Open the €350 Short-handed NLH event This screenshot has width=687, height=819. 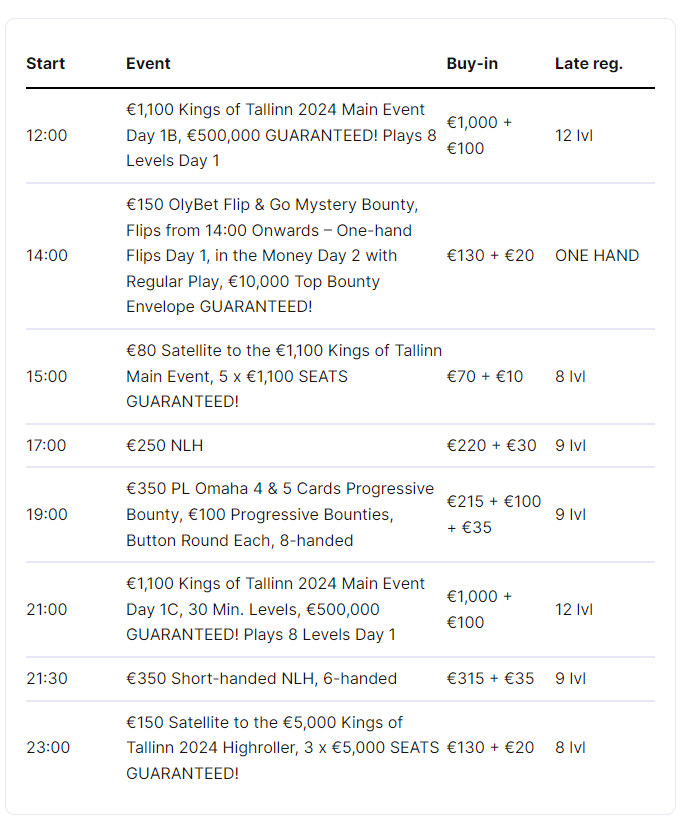(261, 678)
